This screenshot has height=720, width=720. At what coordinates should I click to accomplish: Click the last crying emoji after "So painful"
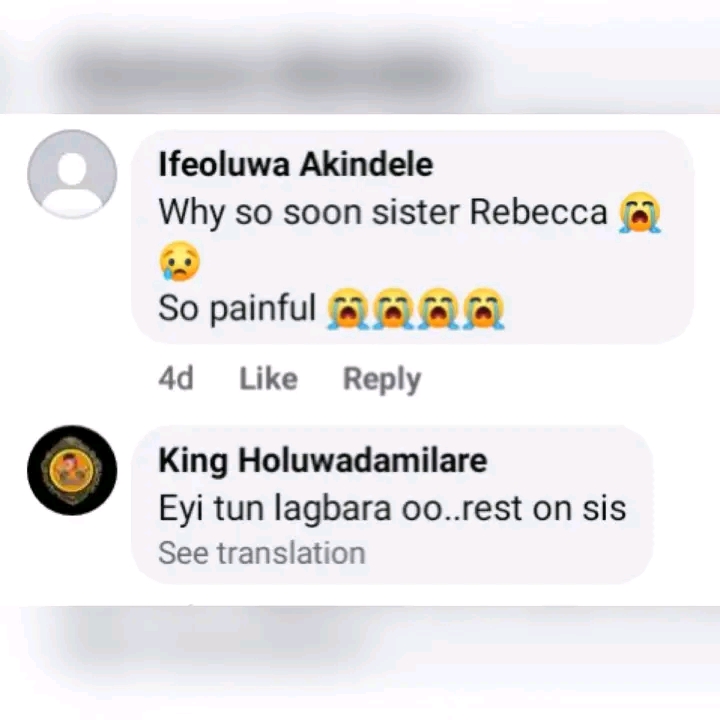pyautogui.click(x=484, y=310)
